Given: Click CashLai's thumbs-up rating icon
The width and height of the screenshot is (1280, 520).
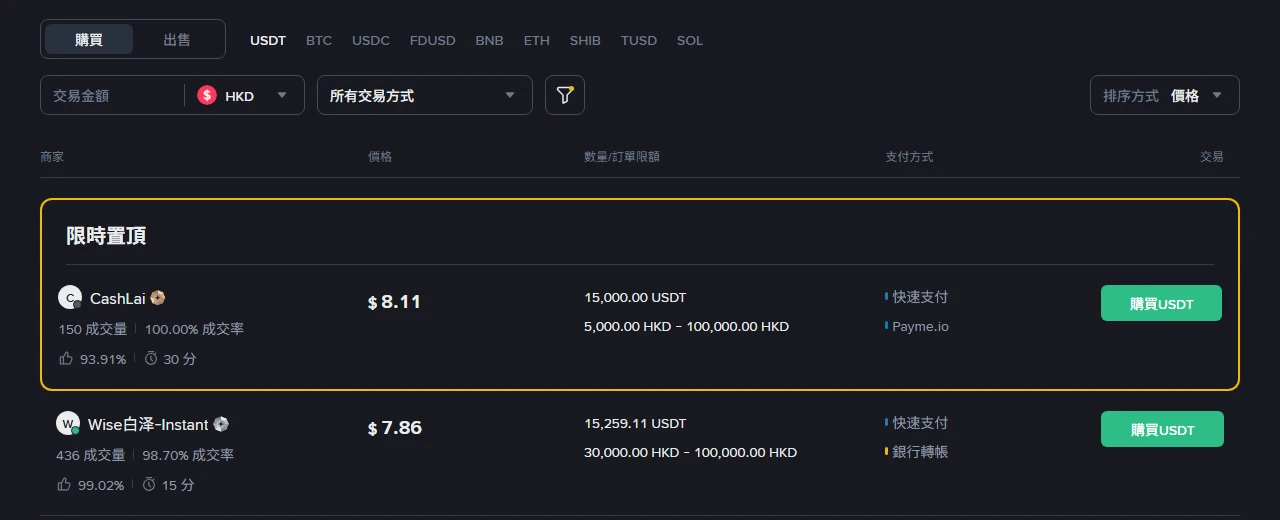Looking at the screenshot, I should (x=66, y=358).
